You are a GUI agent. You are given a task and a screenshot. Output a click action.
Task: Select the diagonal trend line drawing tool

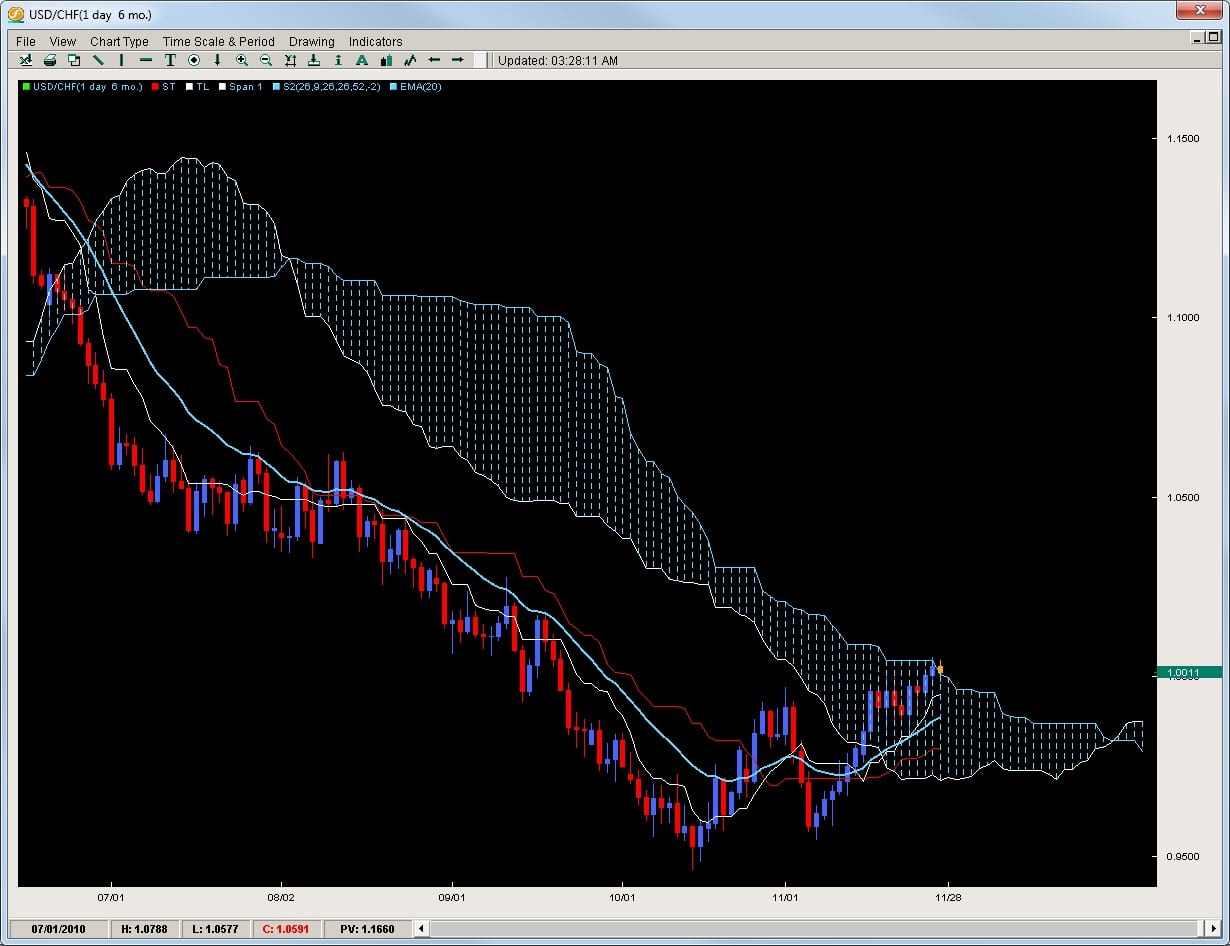(x=98, y=60)
